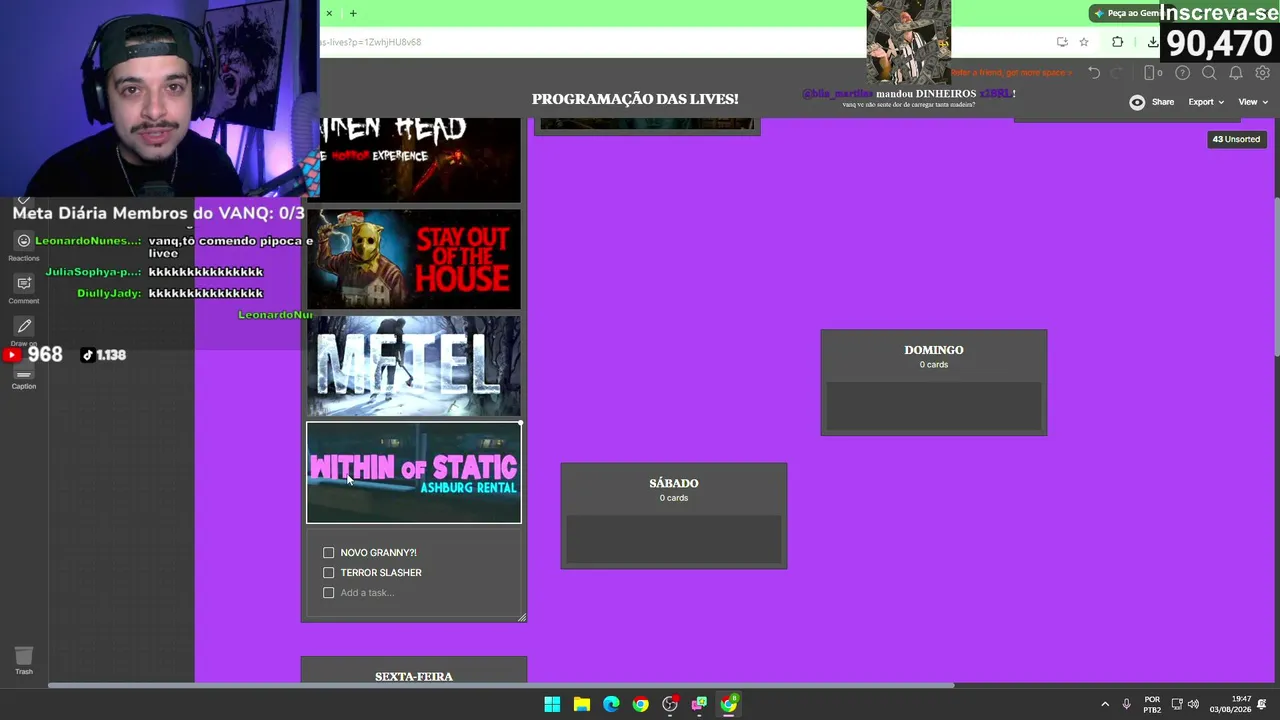Click the vertical scrollbar on the board's right edge
The width and height of the screenshot is (1280, 720).
1277,276
